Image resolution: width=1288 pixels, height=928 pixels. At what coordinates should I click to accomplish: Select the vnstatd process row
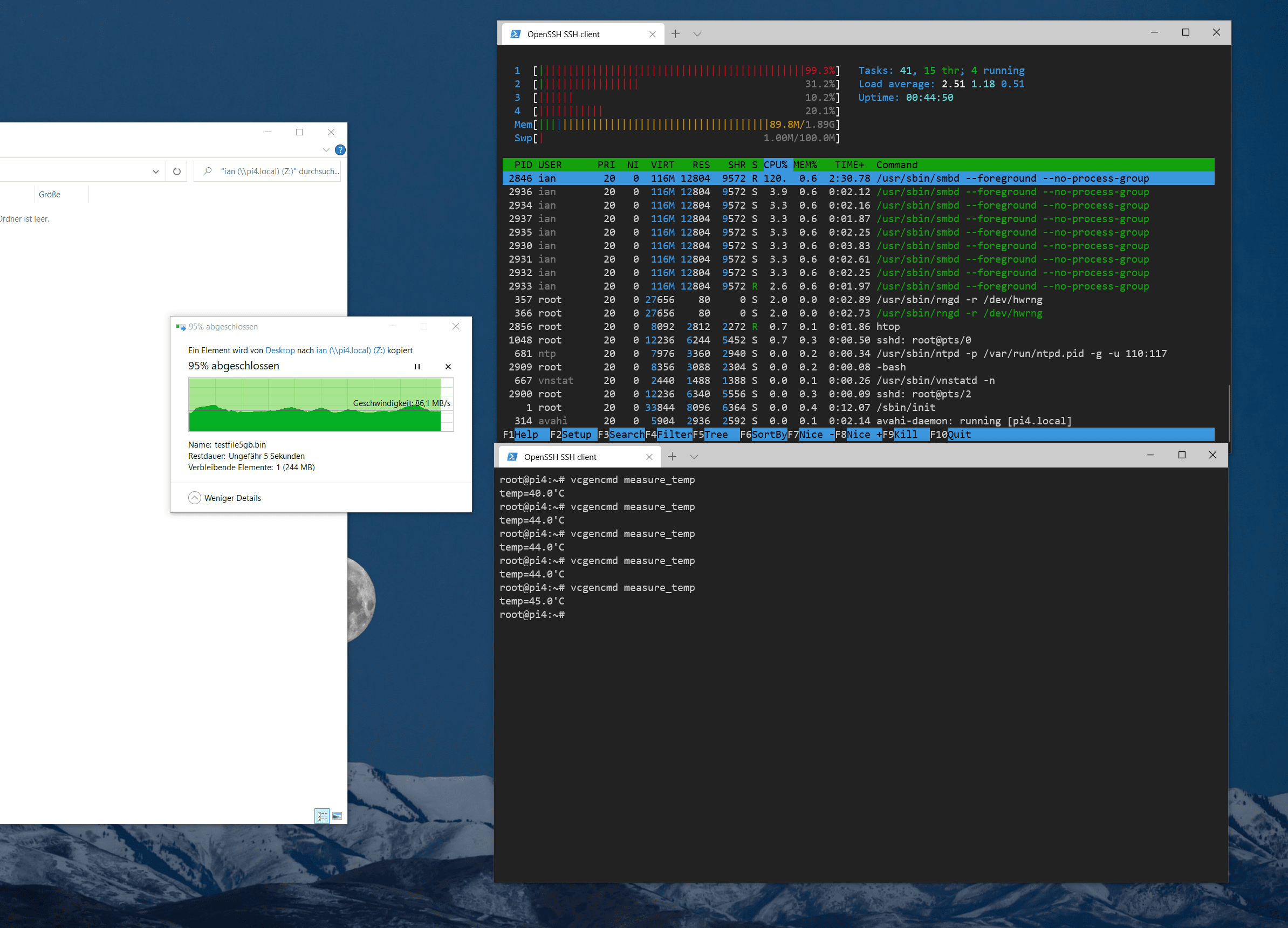click(858, 381)
